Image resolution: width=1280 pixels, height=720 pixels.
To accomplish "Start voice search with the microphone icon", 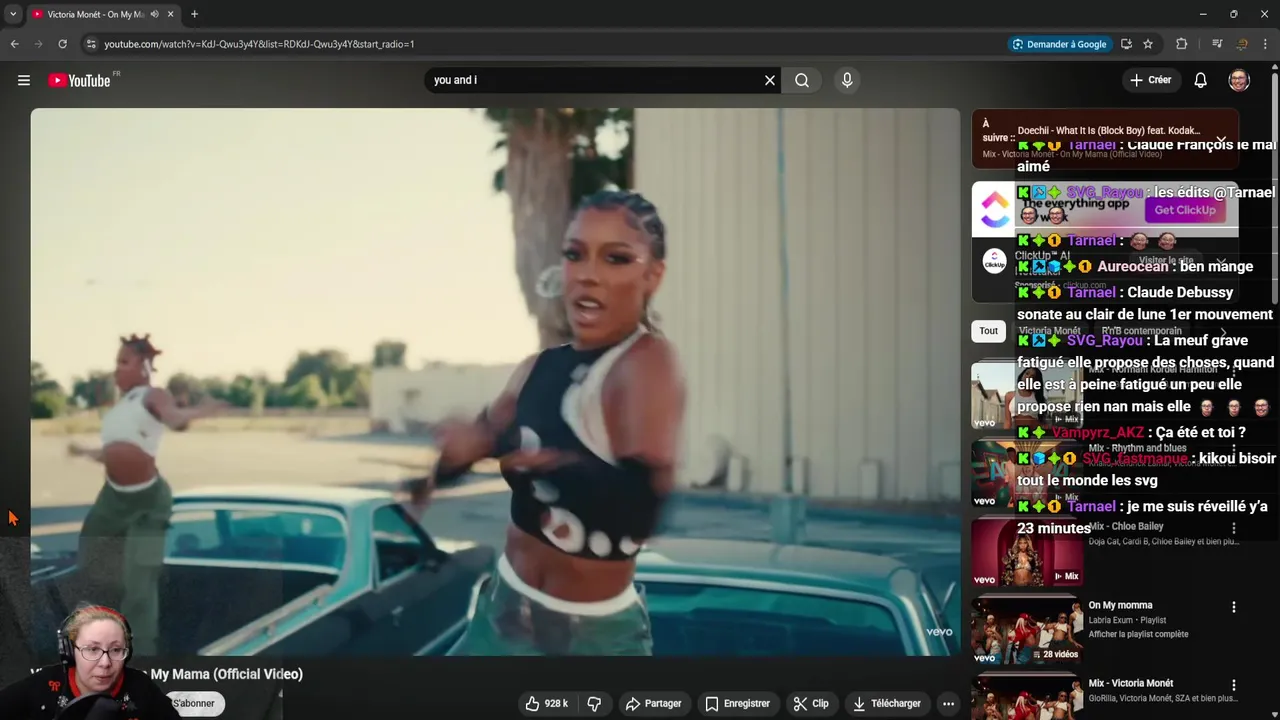I will [x=847, y=80].
